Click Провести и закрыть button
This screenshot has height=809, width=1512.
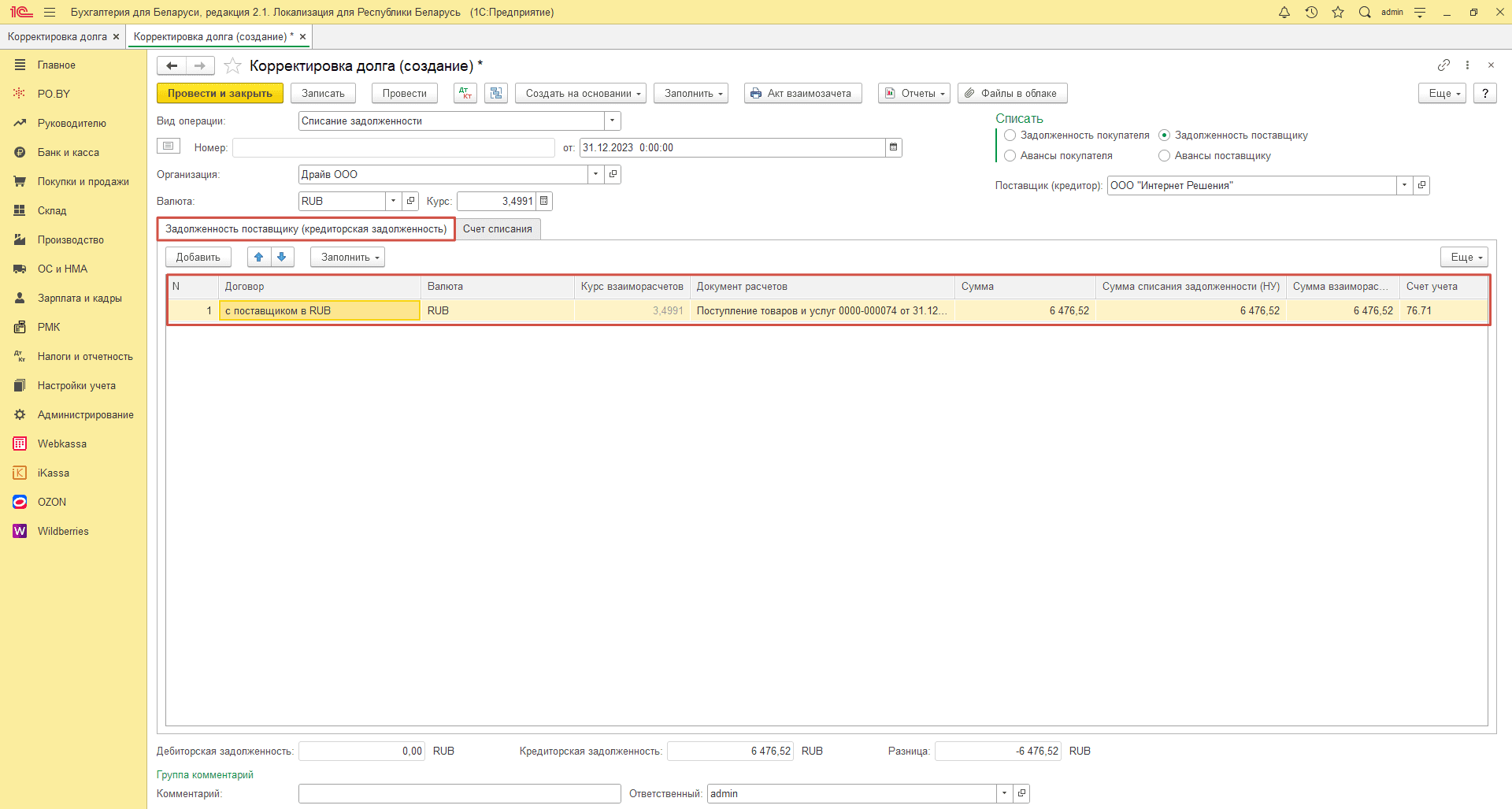(x=220, y=93)
